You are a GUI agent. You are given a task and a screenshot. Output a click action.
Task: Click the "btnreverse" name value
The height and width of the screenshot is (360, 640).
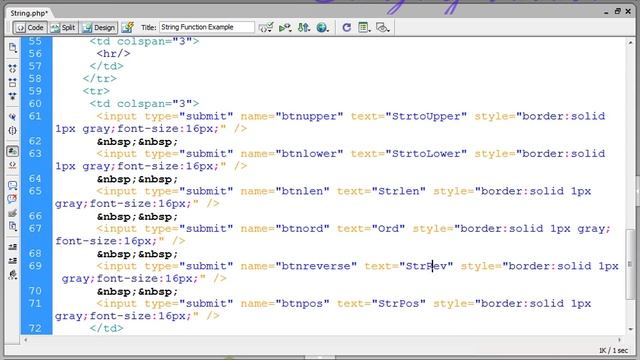[316, 266]
